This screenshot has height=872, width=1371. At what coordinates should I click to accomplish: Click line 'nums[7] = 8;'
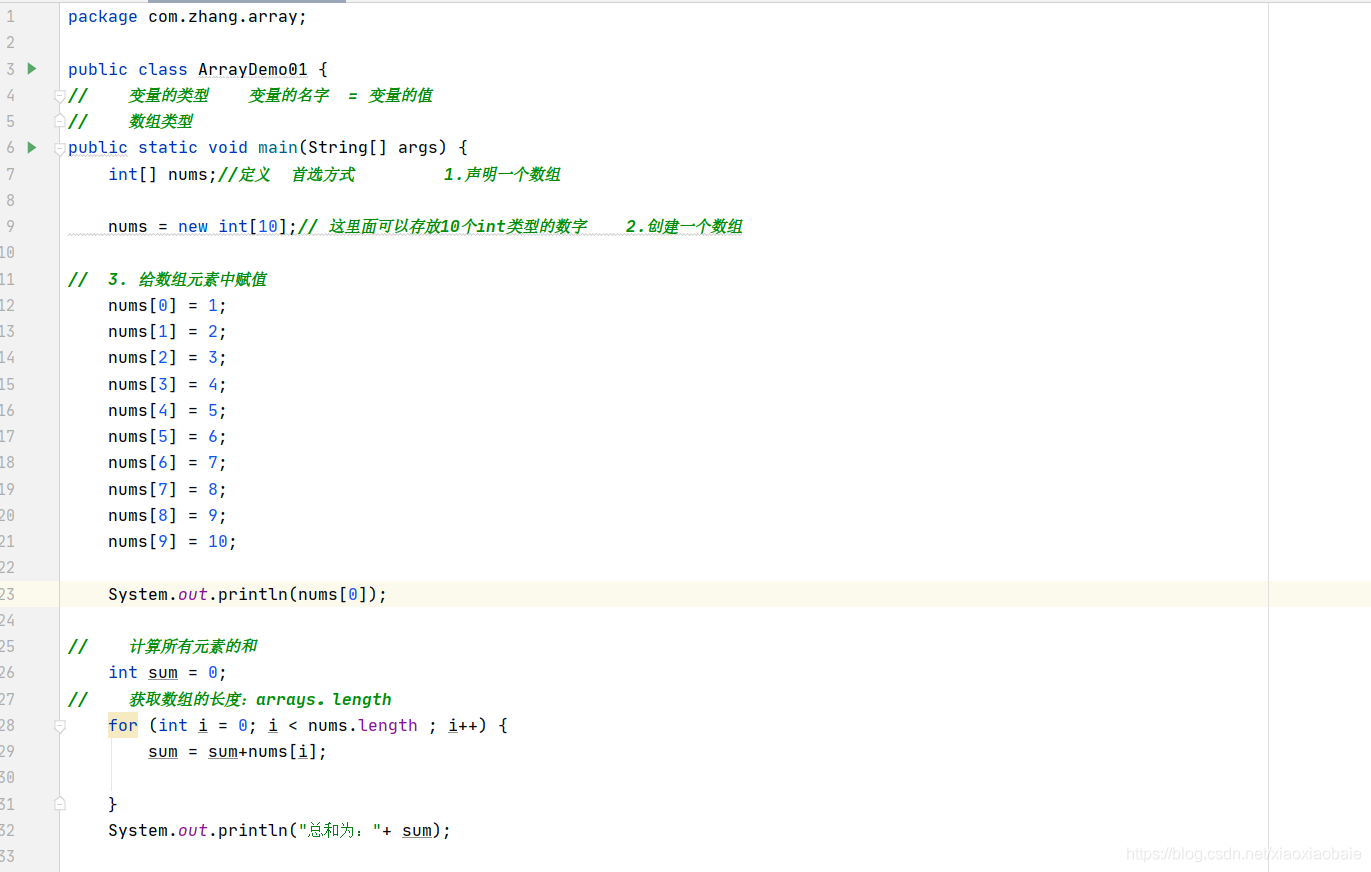[168, 489]
